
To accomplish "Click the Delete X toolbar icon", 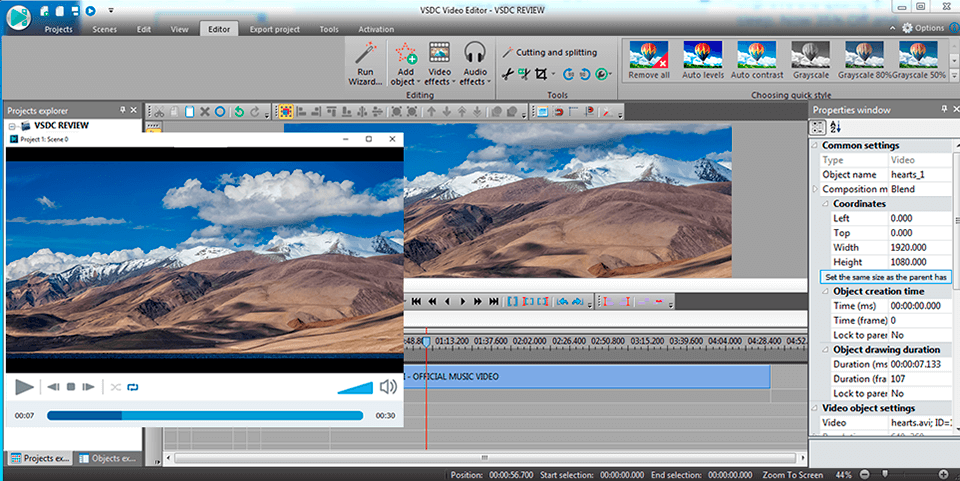I will (x=204, y=112).
